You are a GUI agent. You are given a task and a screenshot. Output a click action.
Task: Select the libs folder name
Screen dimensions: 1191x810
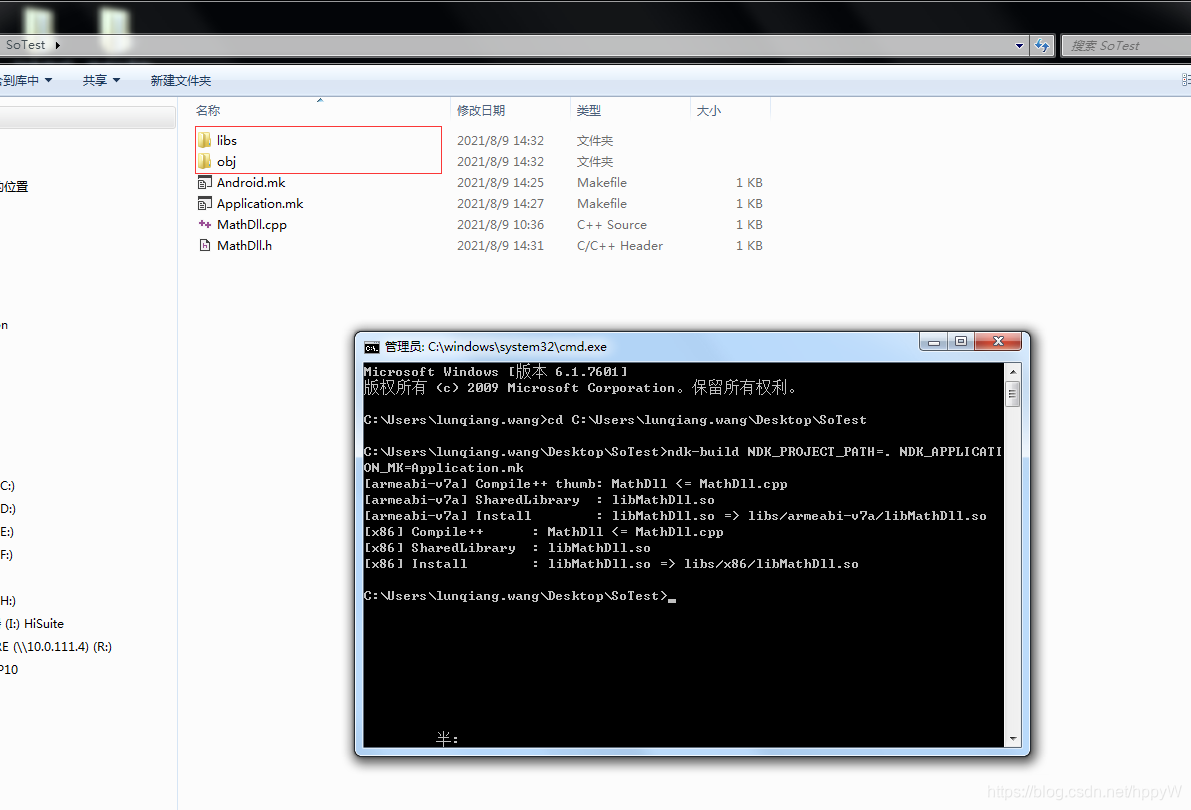click(x=226, y=141)
